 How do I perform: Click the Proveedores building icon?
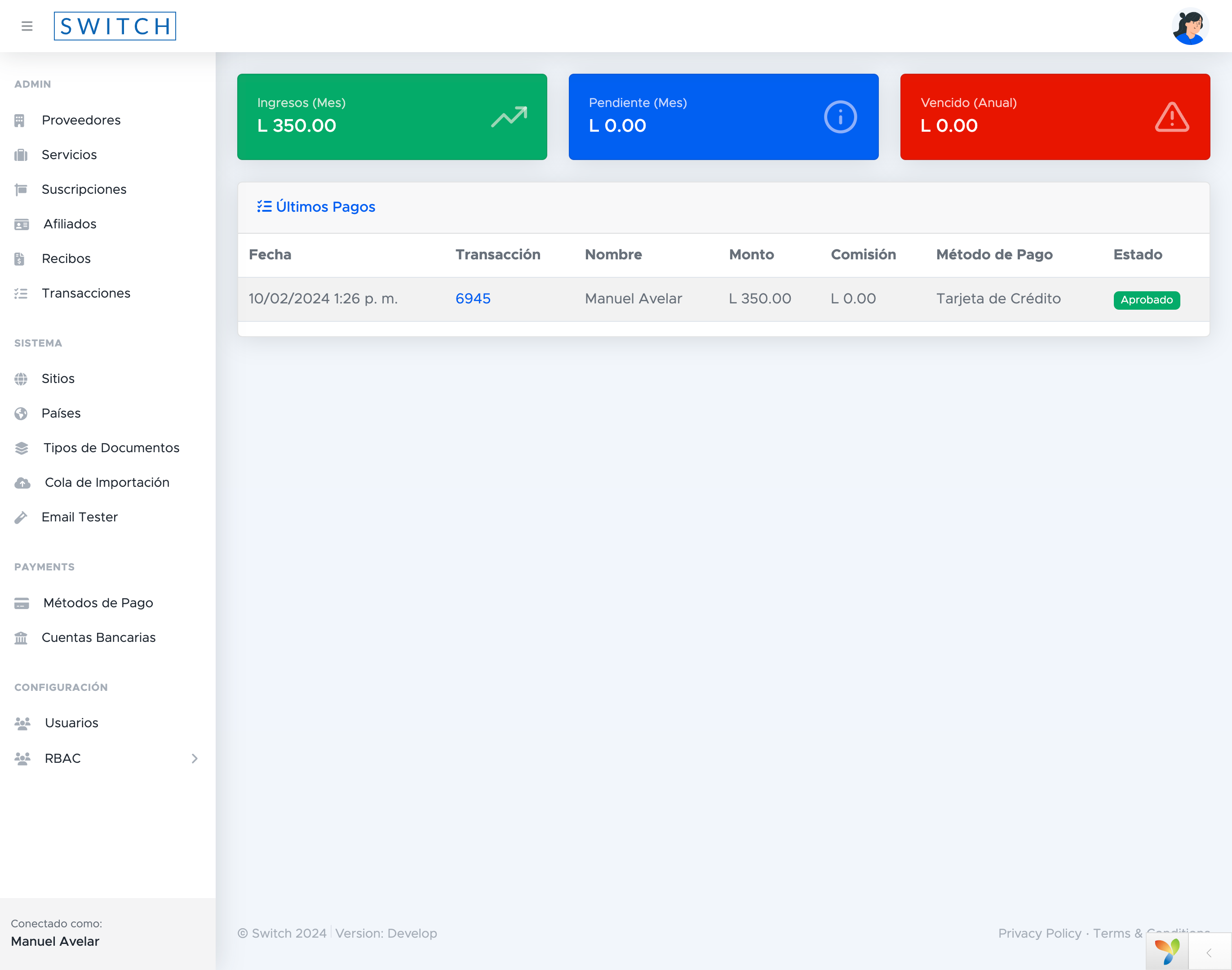pos(20,120)
